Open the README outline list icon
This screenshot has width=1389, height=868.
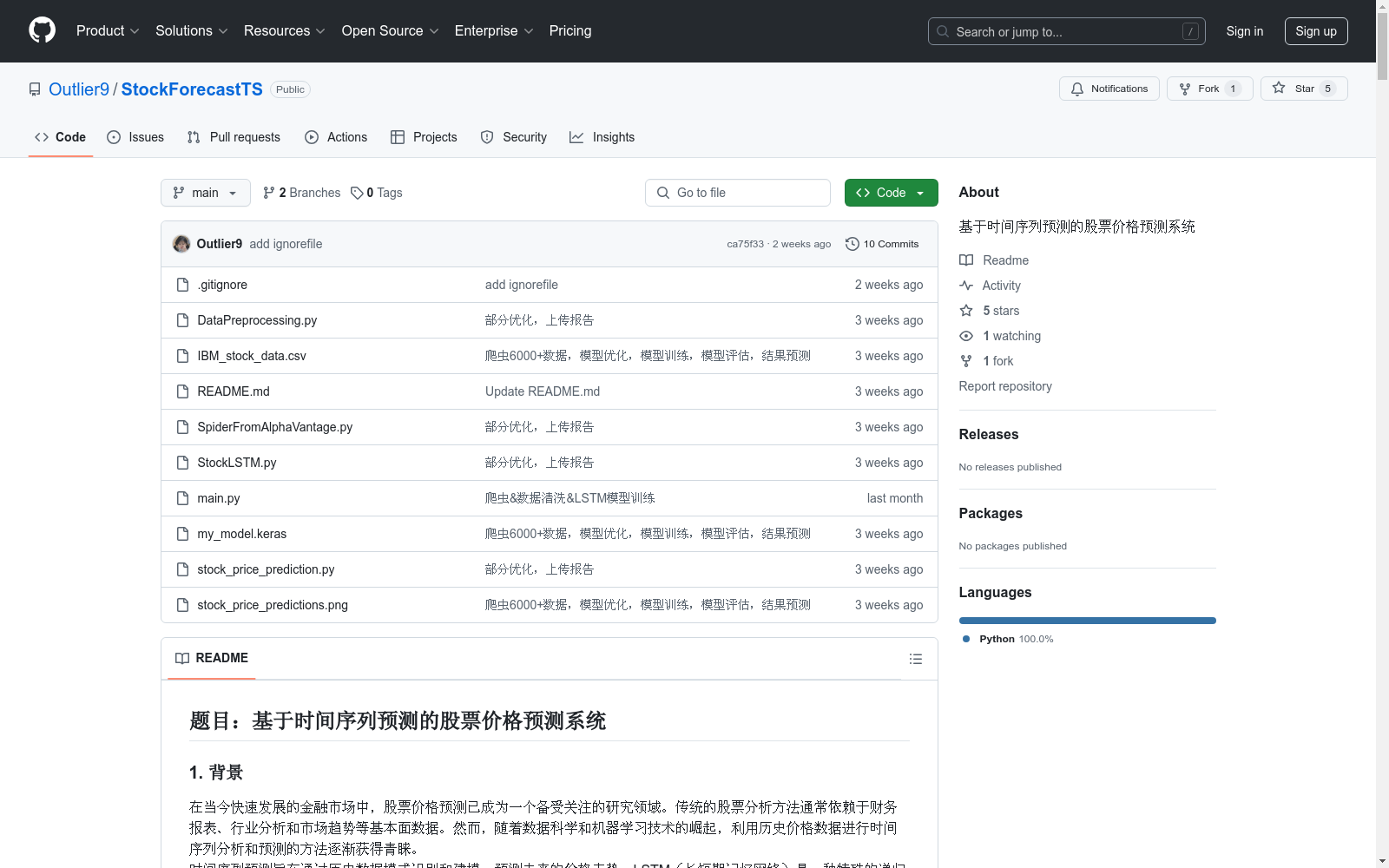click(915, 659)
